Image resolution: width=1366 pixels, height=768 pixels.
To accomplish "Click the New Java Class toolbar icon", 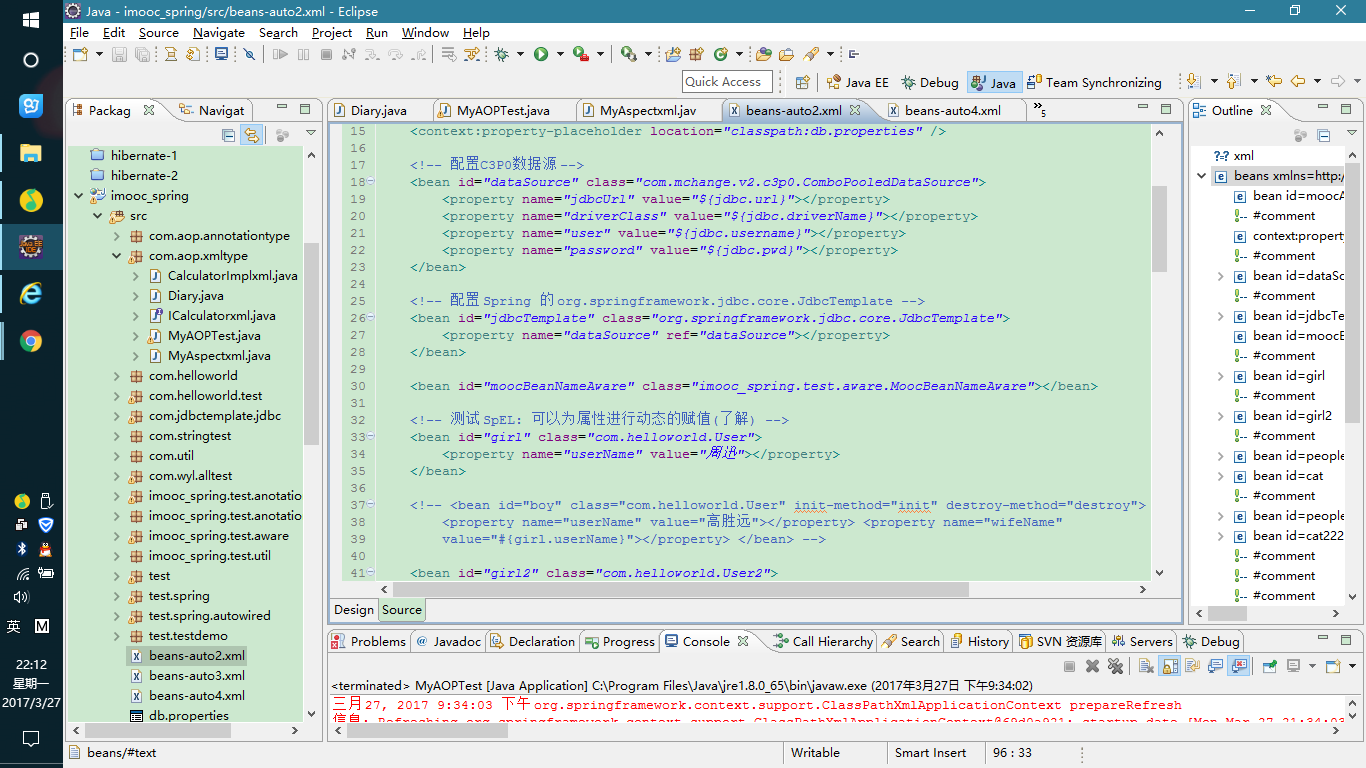I will tap(721, 54).
